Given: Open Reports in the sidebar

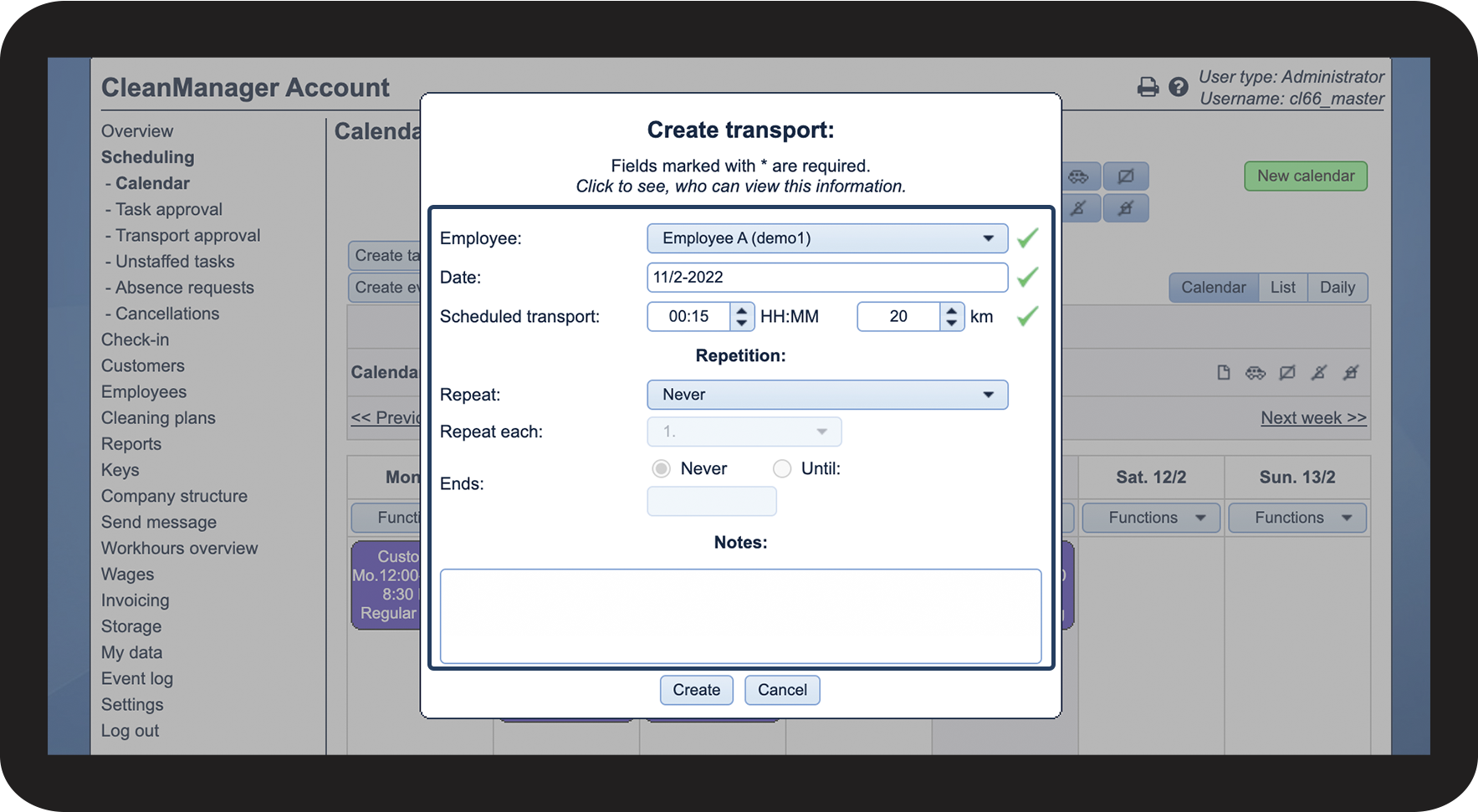Looking at the screenshot, I should coord(131,444).
